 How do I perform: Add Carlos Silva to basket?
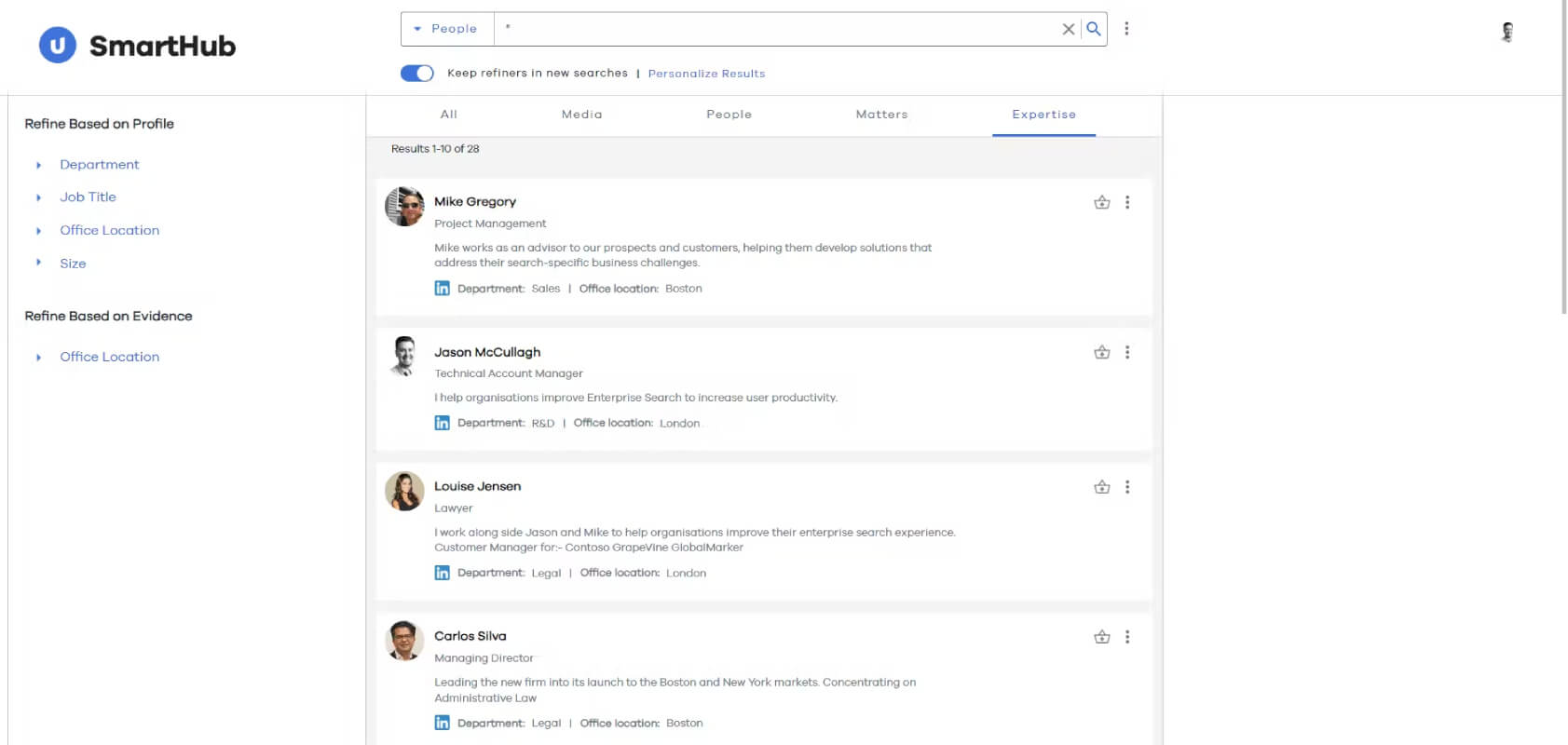click(x=1101, y=637)
